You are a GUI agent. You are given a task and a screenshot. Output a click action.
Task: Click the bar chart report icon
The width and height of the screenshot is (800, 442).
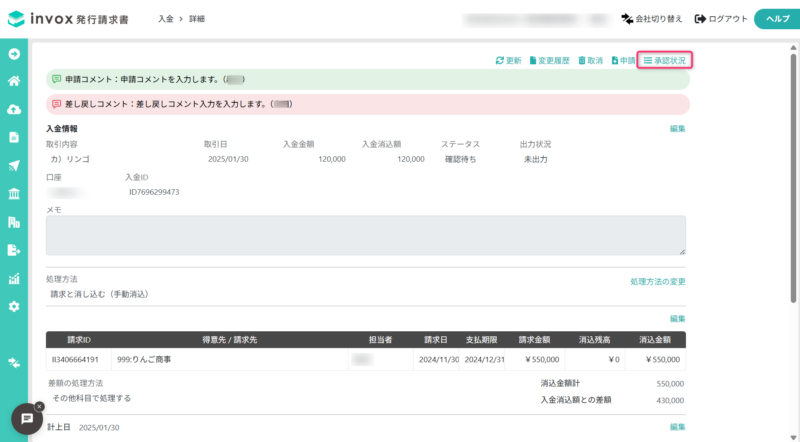14,278
